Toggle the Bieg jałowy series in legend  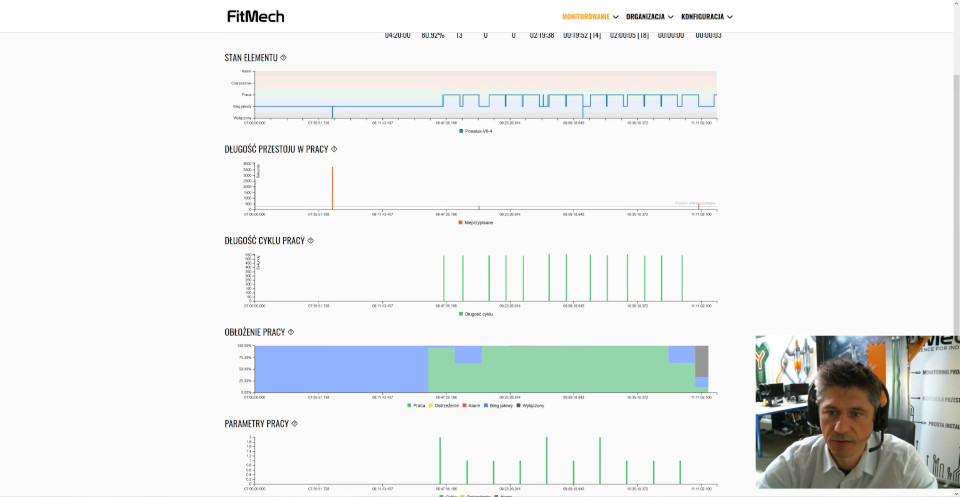click(x=497, y=405)
